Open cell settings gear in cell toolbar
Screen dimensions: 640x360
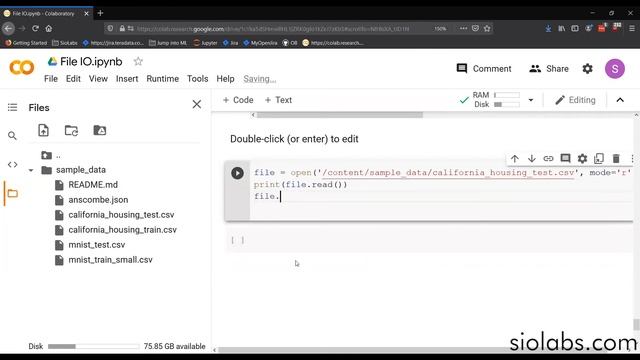(582, 158)
